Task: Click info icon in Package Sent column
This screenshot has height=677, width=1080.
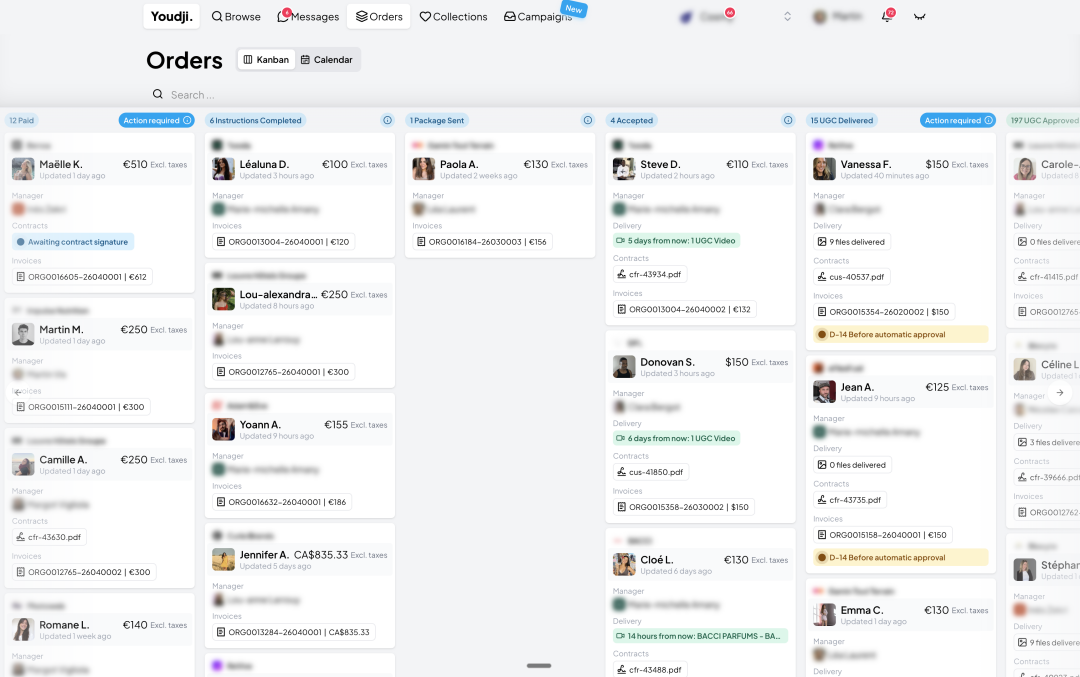Action: pyautogui.click(x=588, y=120)
